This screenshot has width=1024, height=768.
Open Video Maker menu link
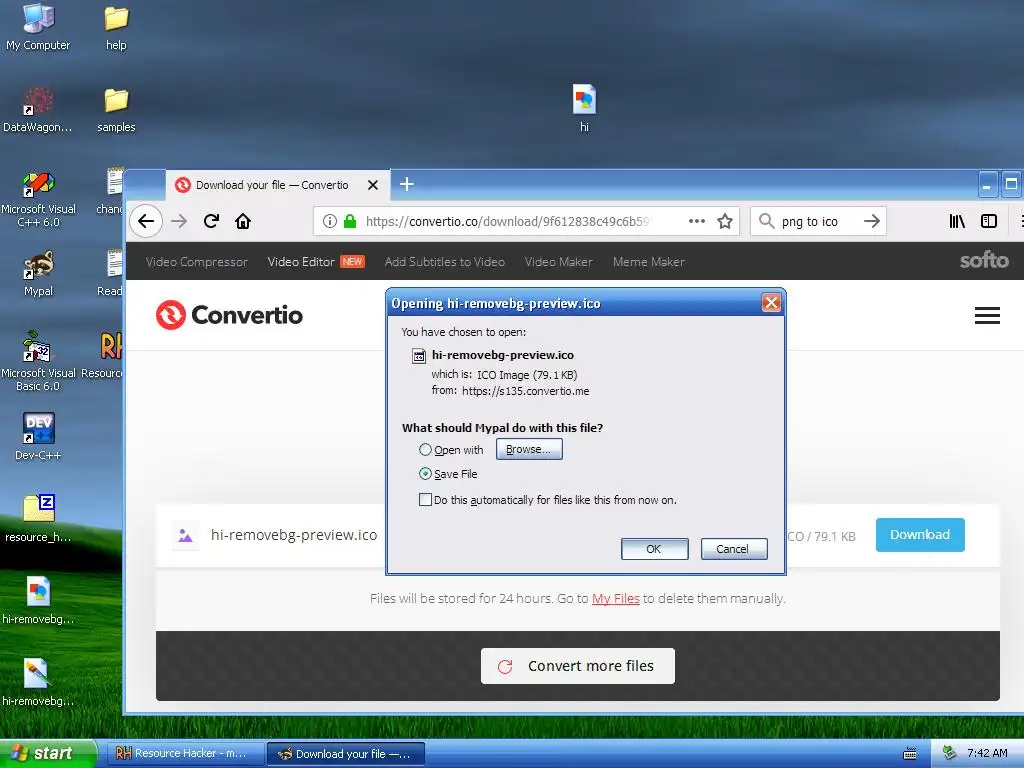[558, 262]
